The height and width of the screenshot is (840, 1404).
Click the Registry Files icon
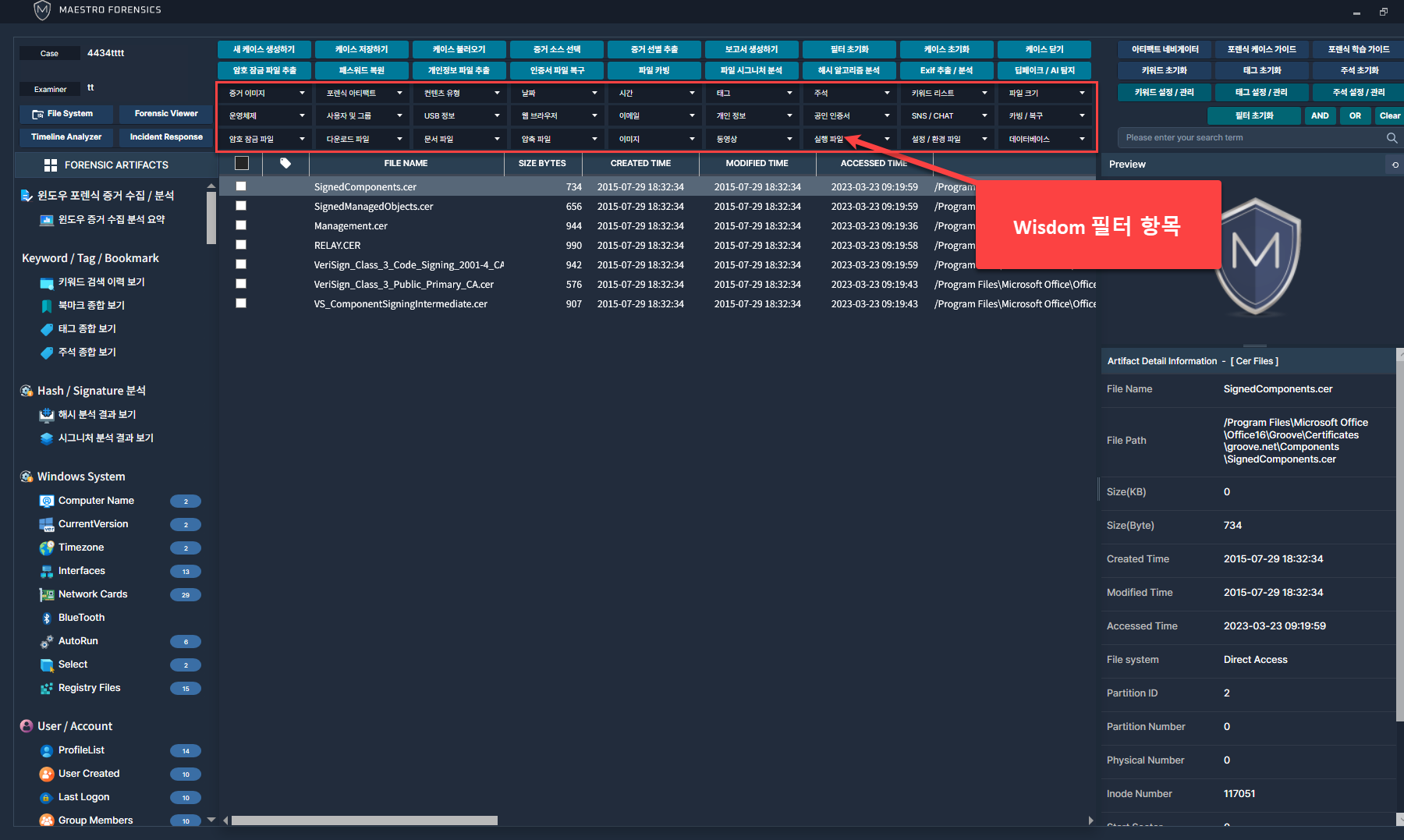(x=47, y=688)
